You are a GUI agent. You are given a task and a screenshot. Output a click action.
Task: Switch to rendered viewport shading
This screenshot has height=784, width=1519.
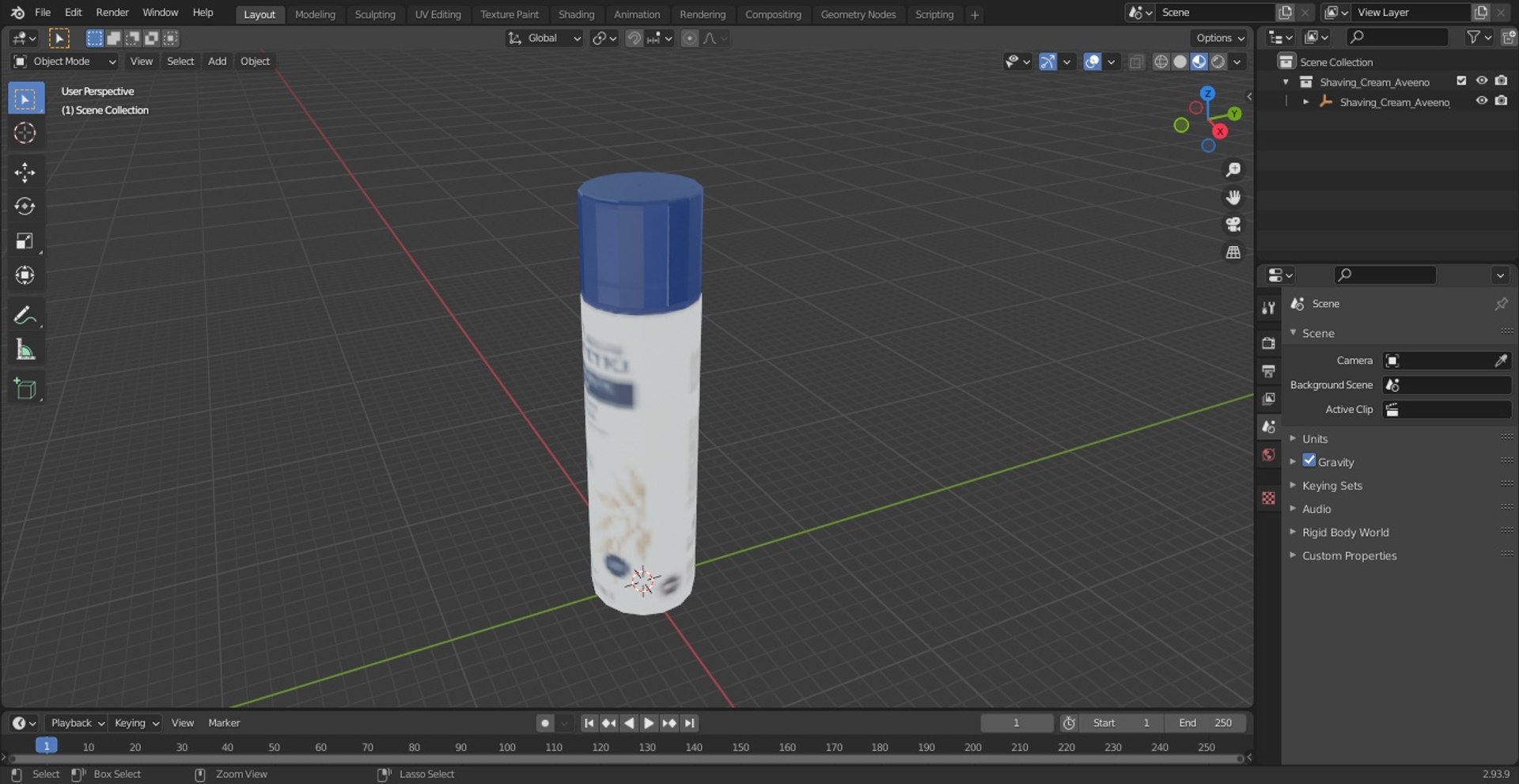pos(1218,62)
